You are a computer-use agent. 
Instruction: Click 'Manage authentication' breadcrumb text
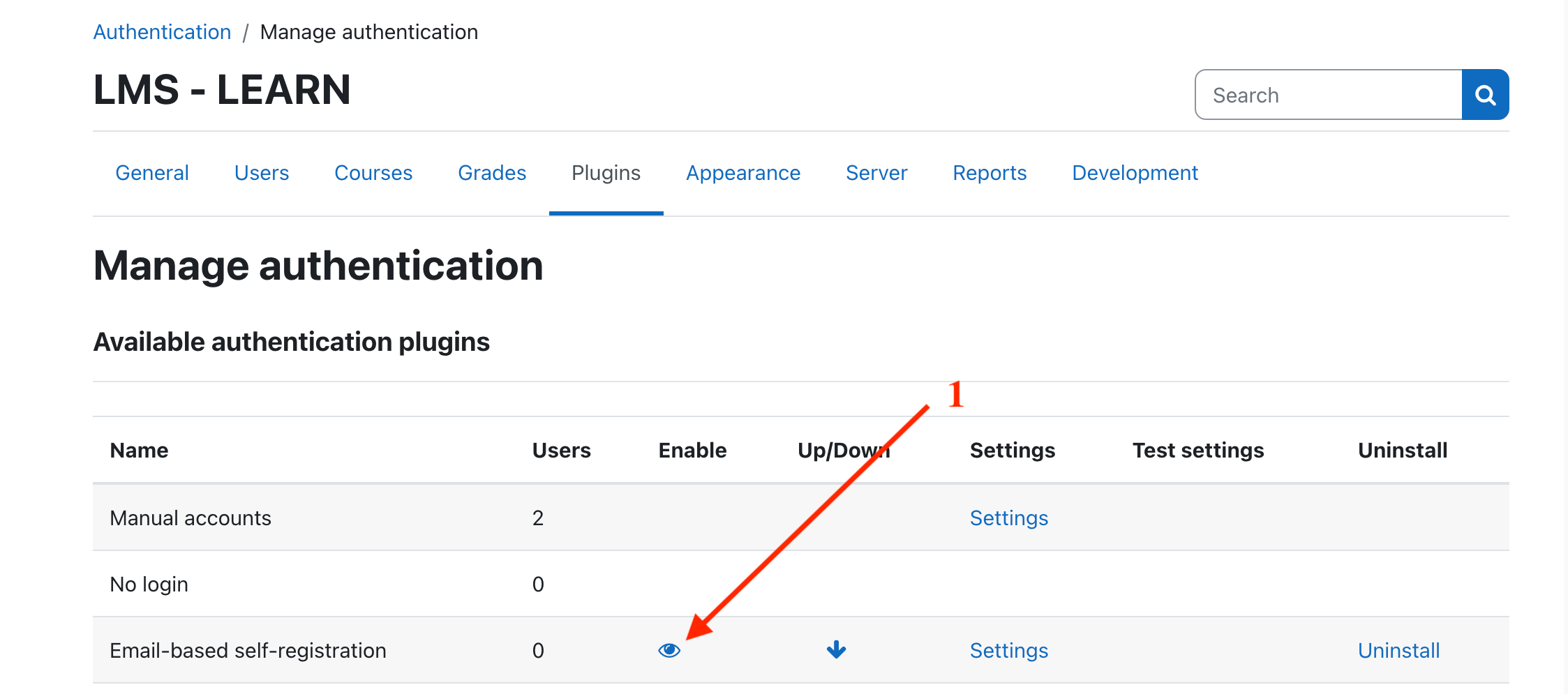369,32
